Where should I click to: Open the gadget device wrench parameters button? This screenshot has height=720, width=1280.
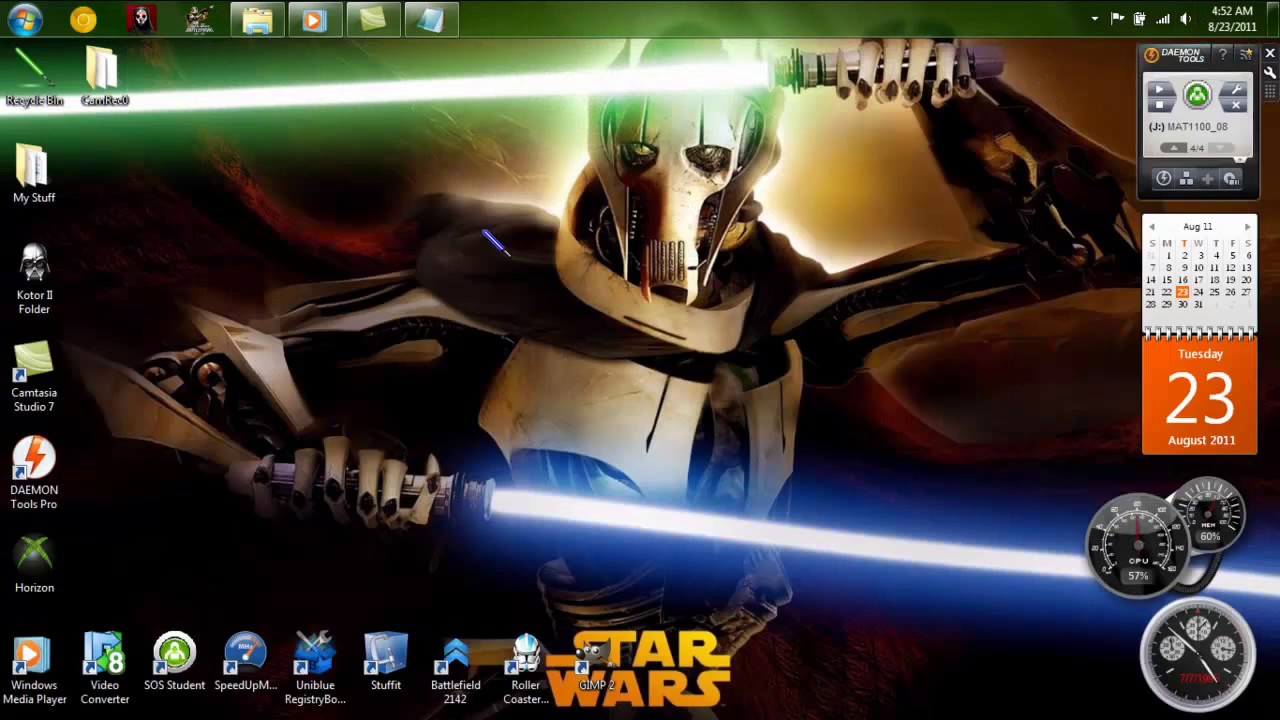(1235, 89)
